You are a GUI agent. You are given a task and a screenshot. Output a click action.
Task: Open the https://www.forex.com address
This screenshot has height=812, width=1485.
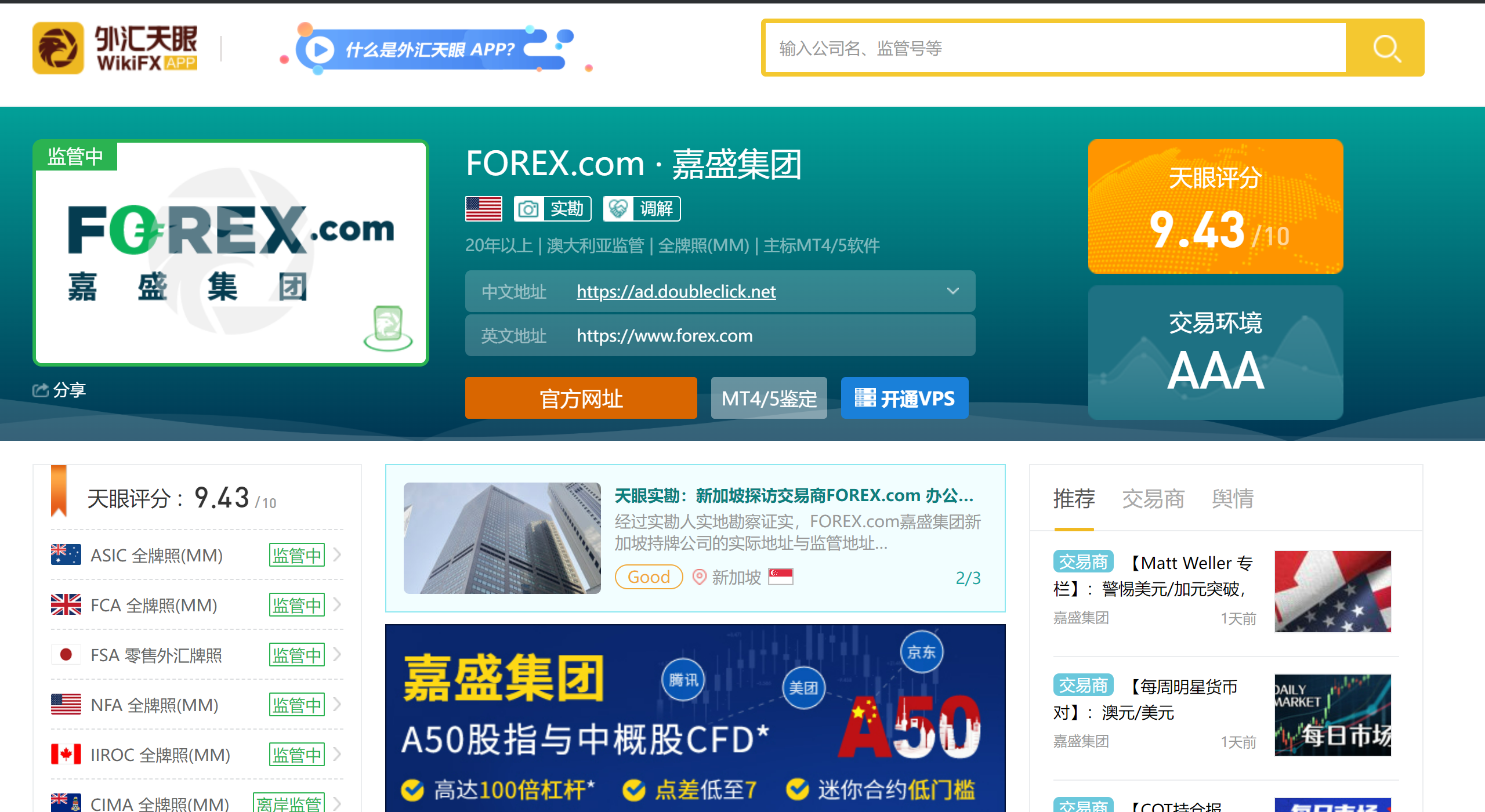[665, 335]
